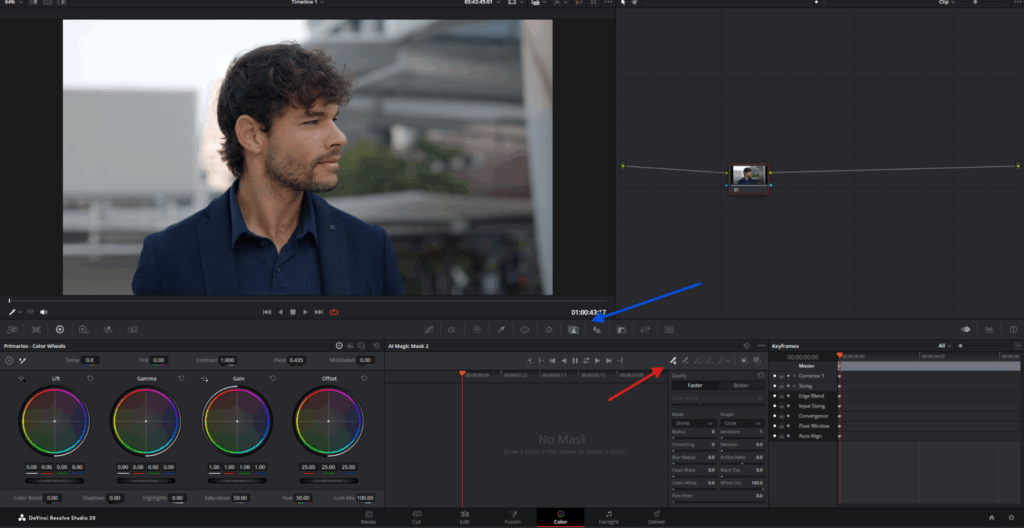Open the Color Wheels palette icon
Screen dimensions: 1024x528
click(x=60, y=330)
